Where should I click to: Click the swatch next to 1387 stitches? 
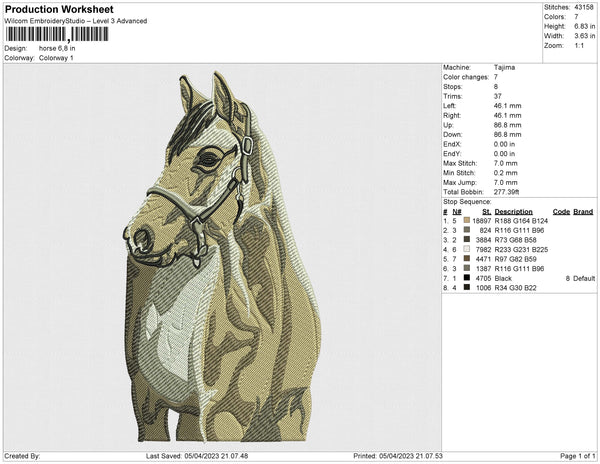click(x=466, y=268)
